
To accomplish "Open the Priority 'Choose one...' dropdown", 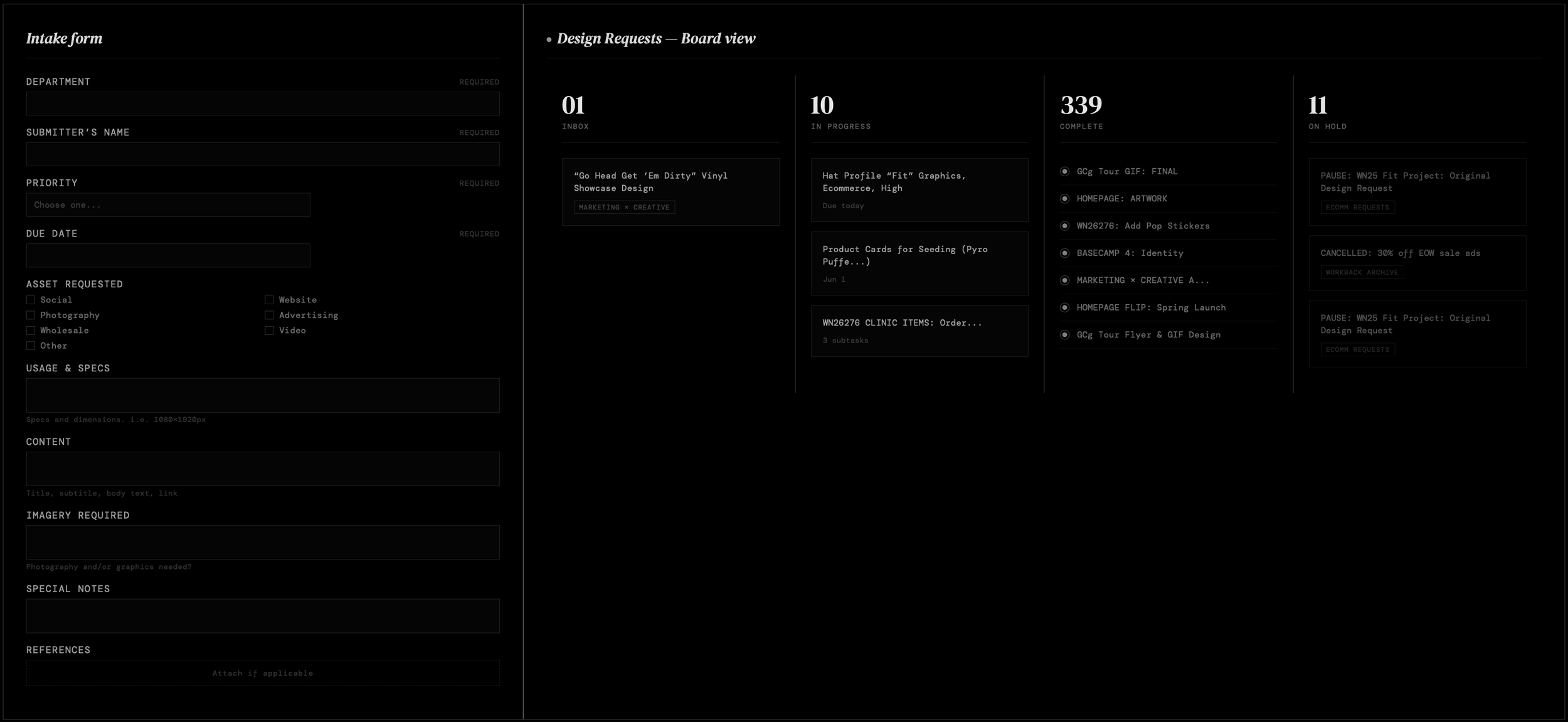I will [168, 205].
